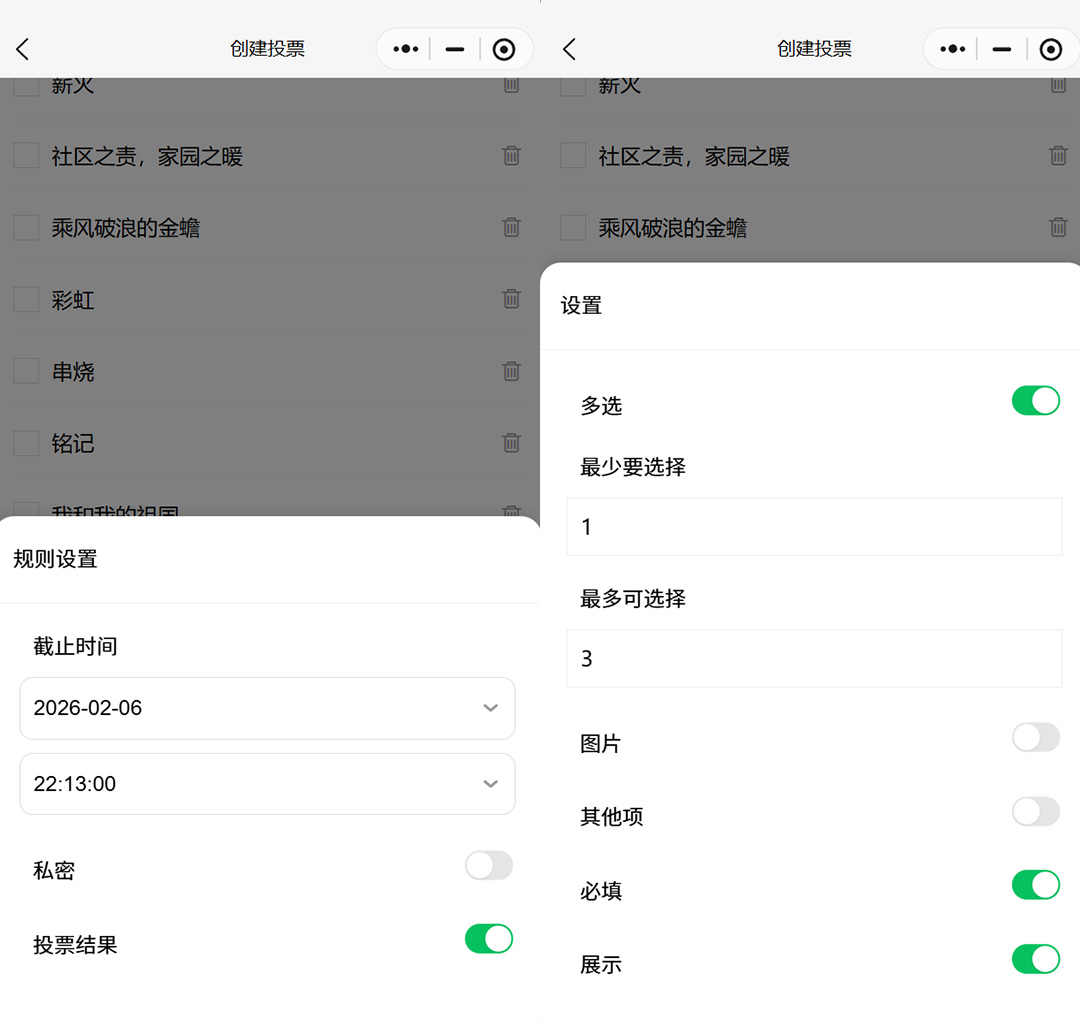
Task: Remove the 铭记 option via trash icon
Action: point(511,443)
